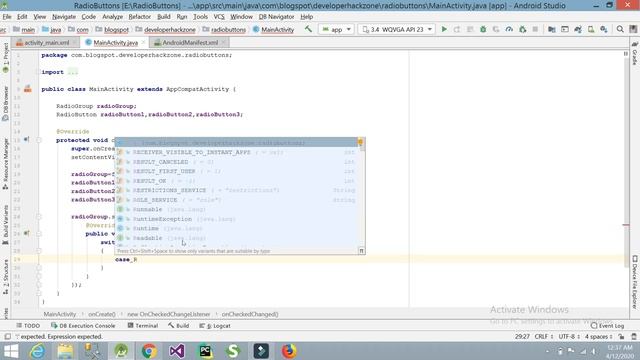
Task: Open PyCharm from the taskbar
Action: click(x=205, y=351)
